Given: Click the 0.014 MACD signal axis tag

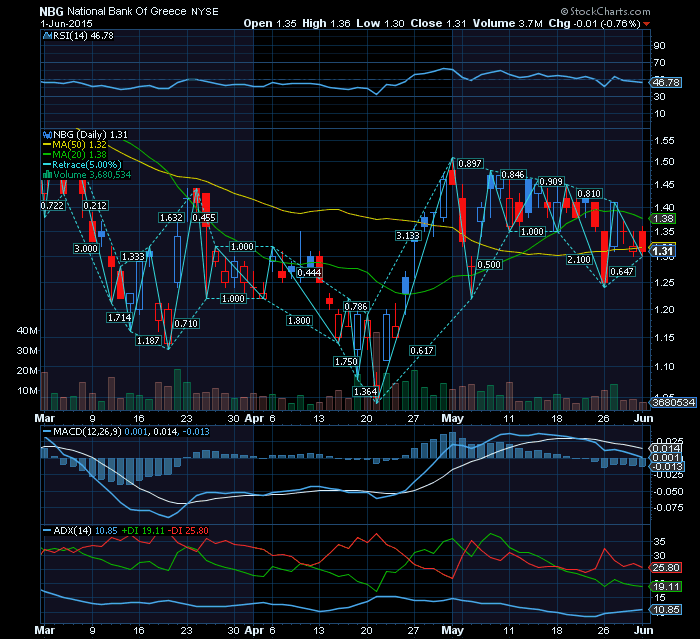Looking at the screenshot, I should coord(666,449).
